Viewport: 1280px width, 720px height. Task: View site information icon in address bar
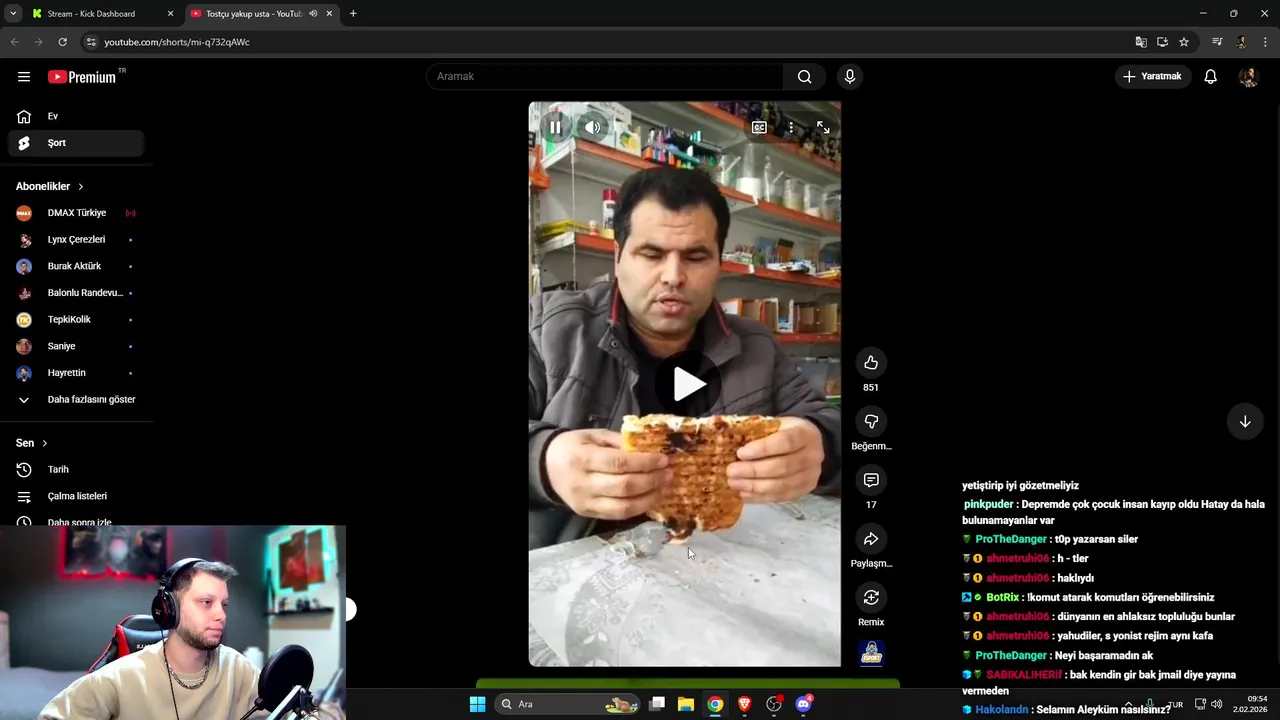(x=91, y=42)
